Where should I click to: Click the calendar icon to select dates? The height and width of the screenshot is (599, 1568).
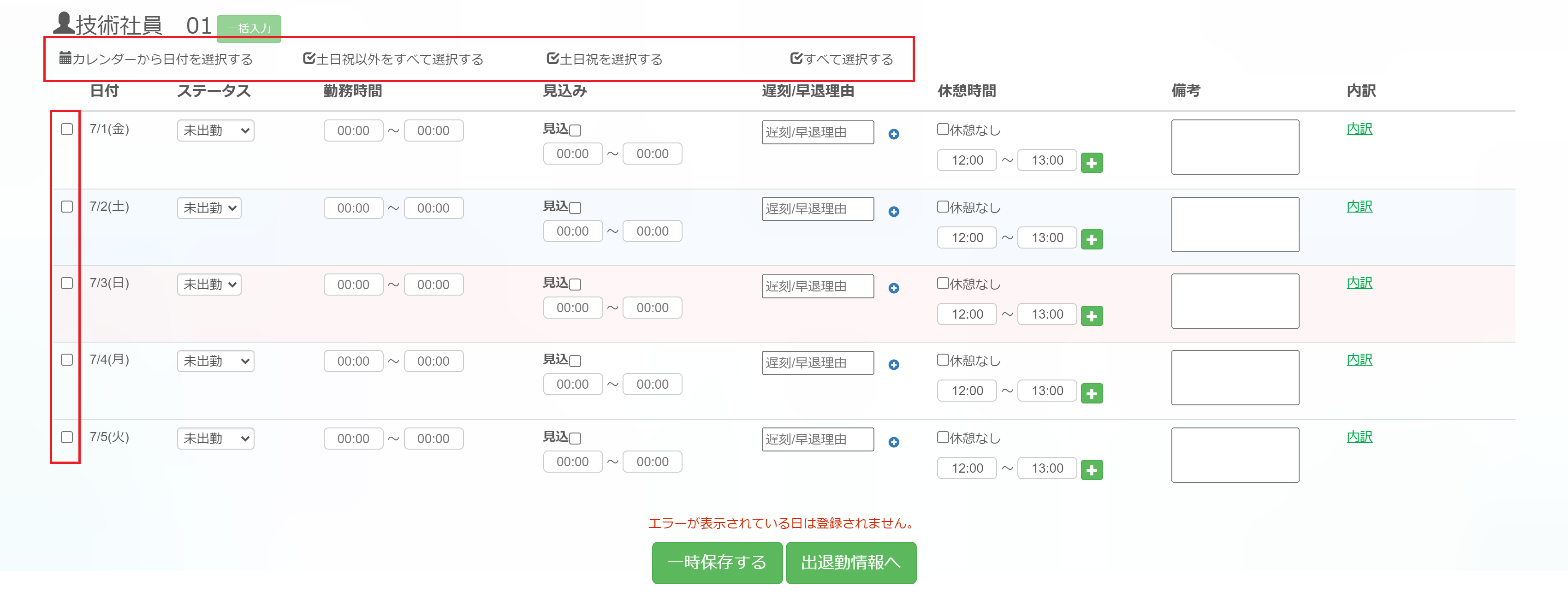(x=65, y=59)
